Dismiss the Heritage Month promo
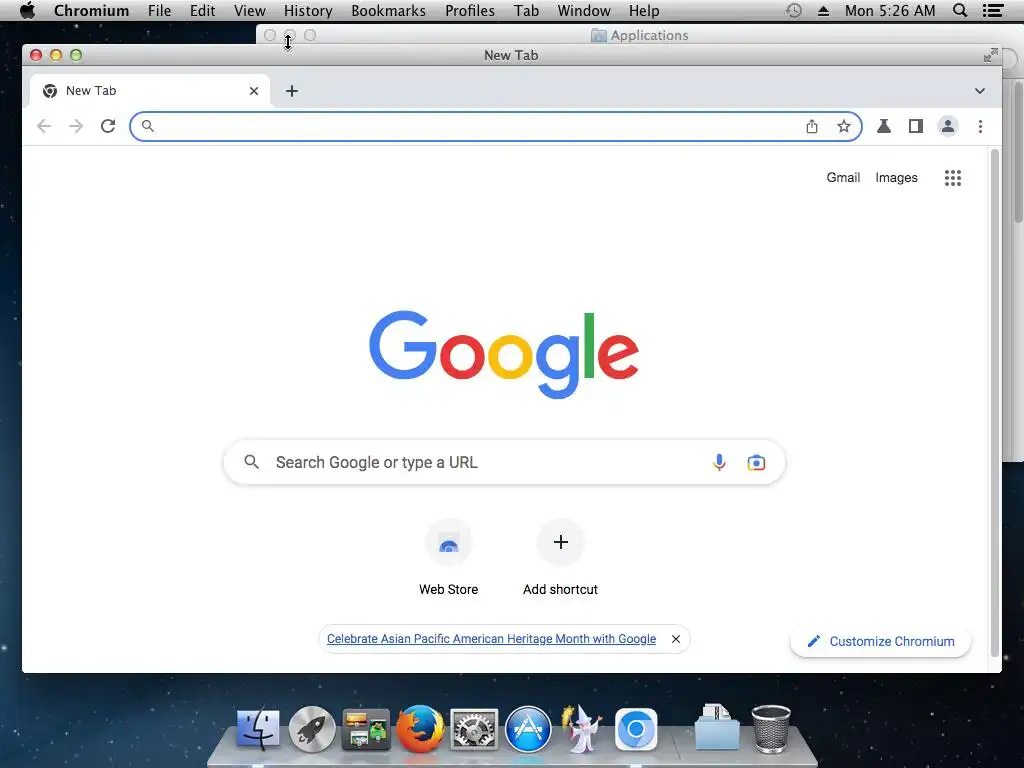This screenshot has width=1024, height=768. (676, 639)
